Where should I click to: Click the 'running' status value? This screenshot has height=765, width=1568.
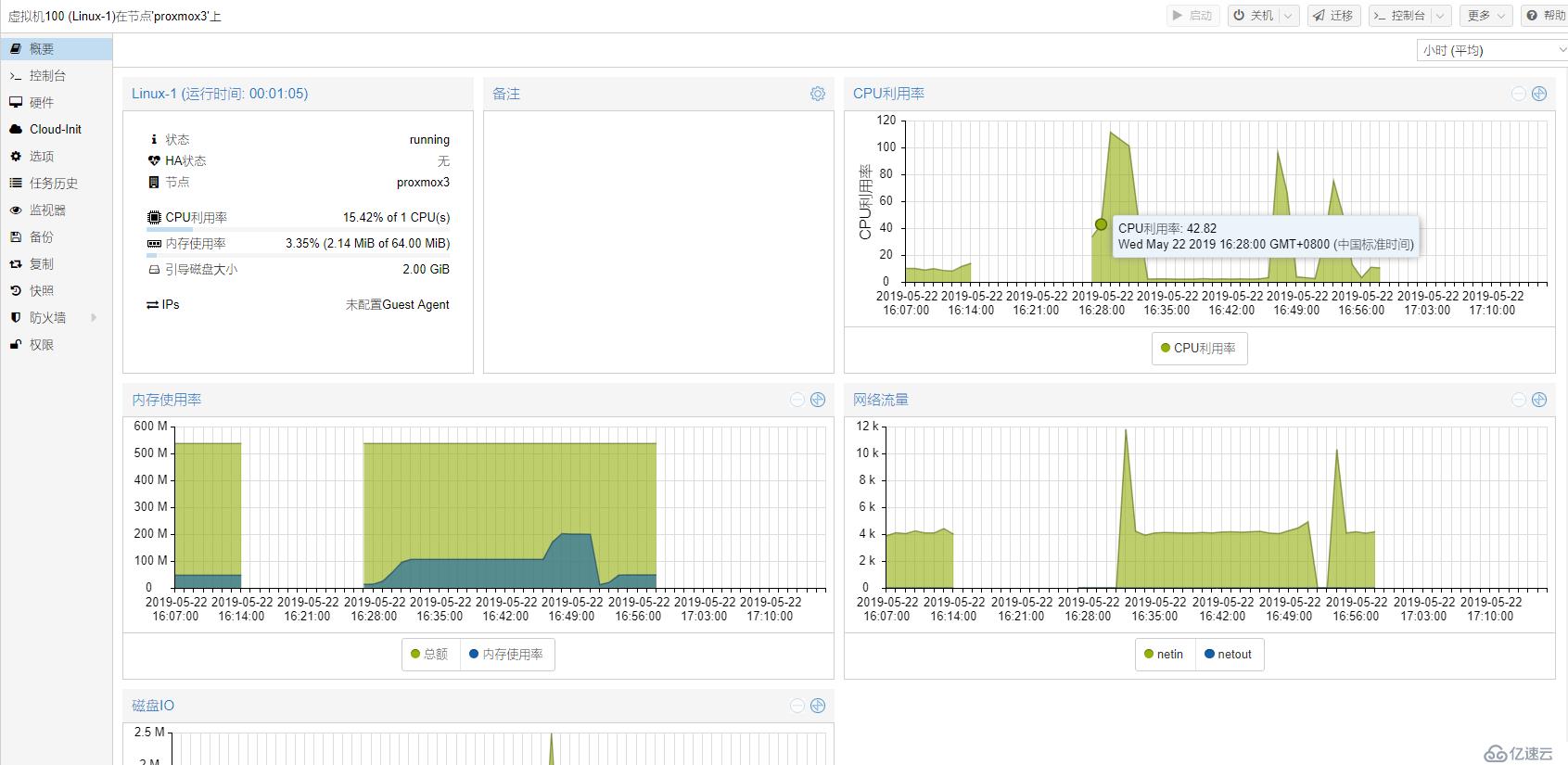click(429, 140)
